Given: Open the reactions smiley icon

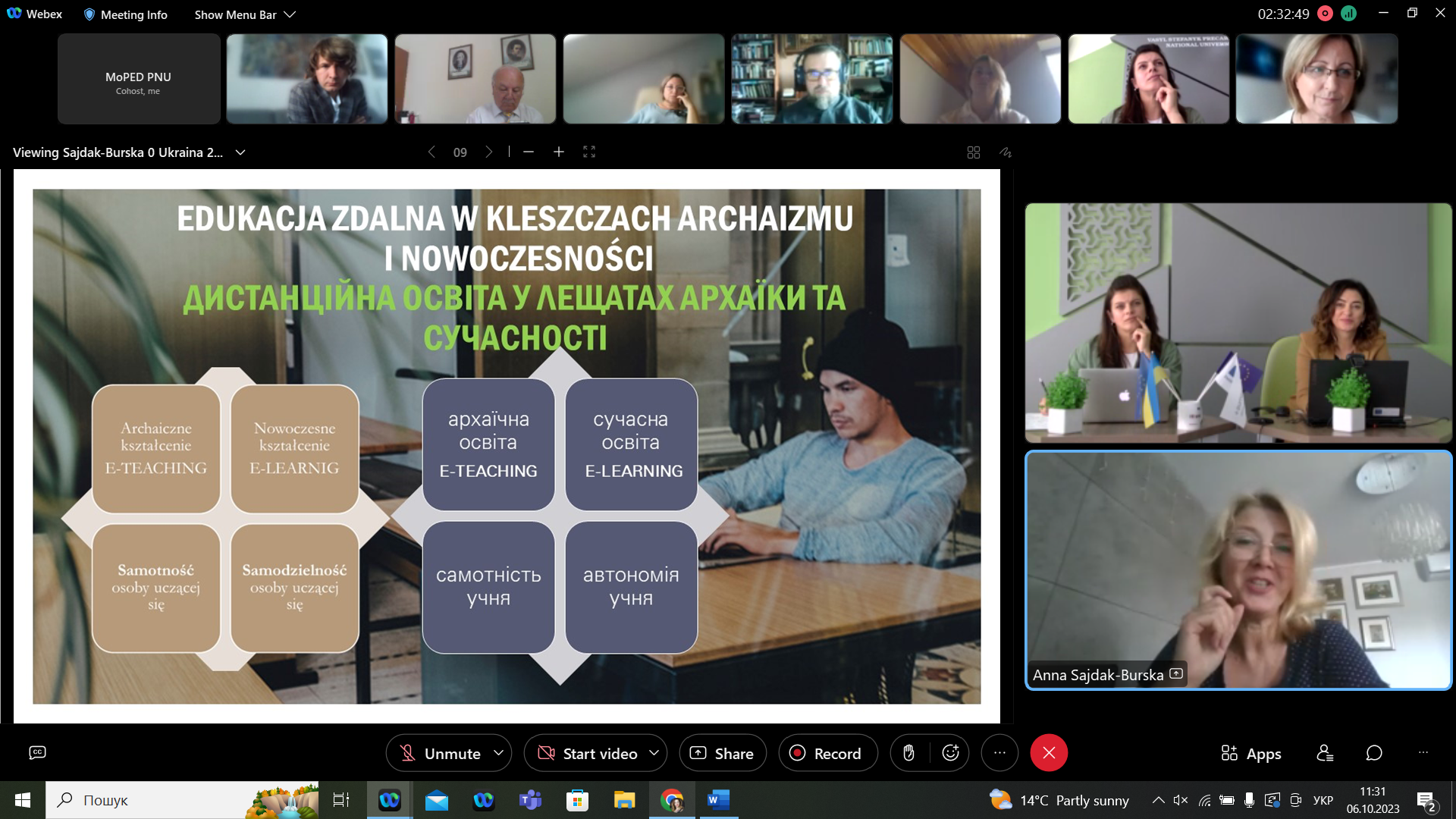Looking at the screenshot, I should [x=950, y=753].
